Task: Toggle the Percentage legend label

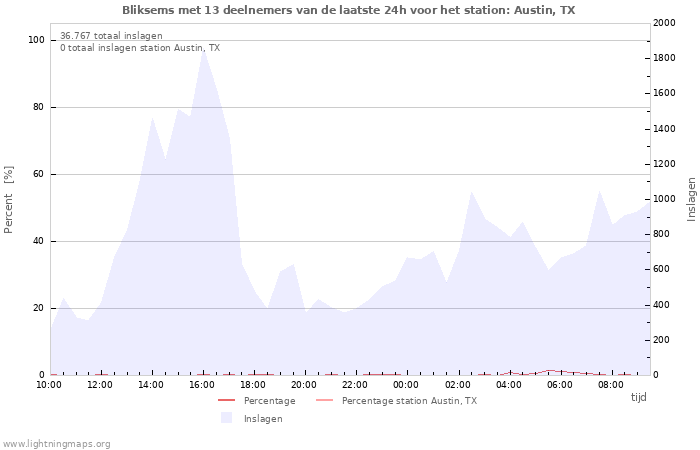Action: click(269, 401)
